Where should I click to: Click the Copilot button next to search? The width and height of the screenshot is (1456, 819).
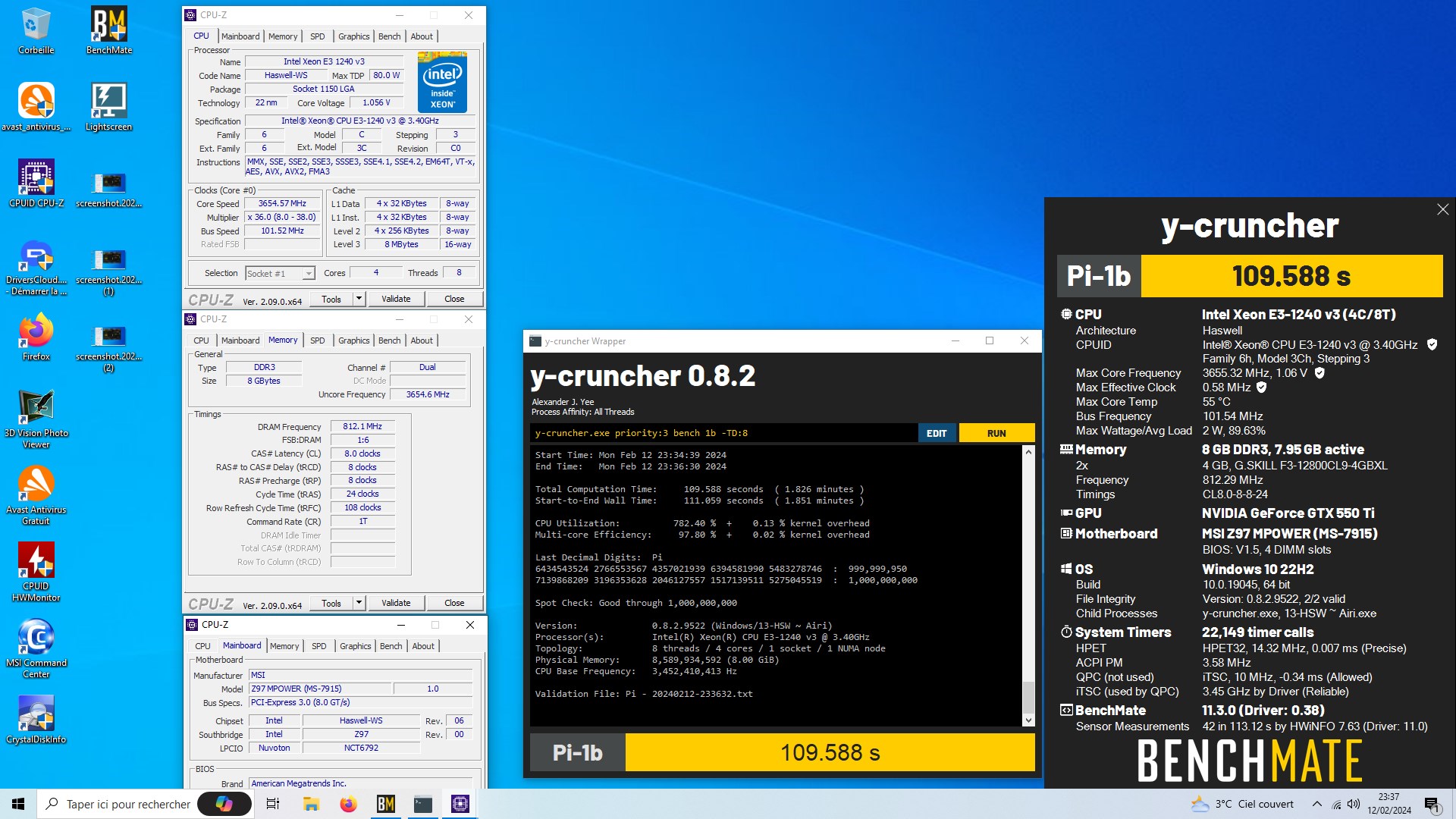pos(224,804)
